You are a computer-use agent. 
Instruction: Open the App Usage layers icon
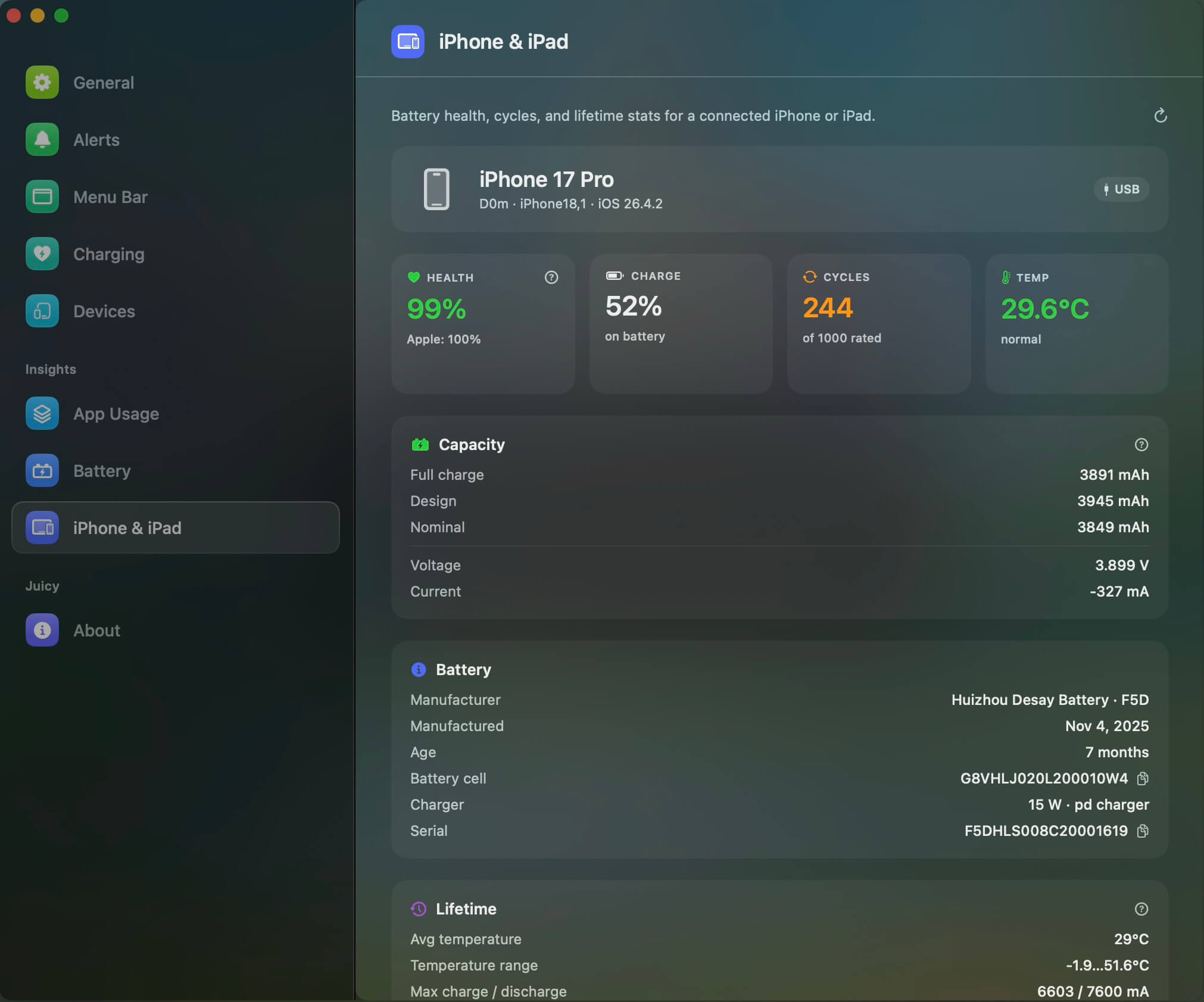point(42,413)
